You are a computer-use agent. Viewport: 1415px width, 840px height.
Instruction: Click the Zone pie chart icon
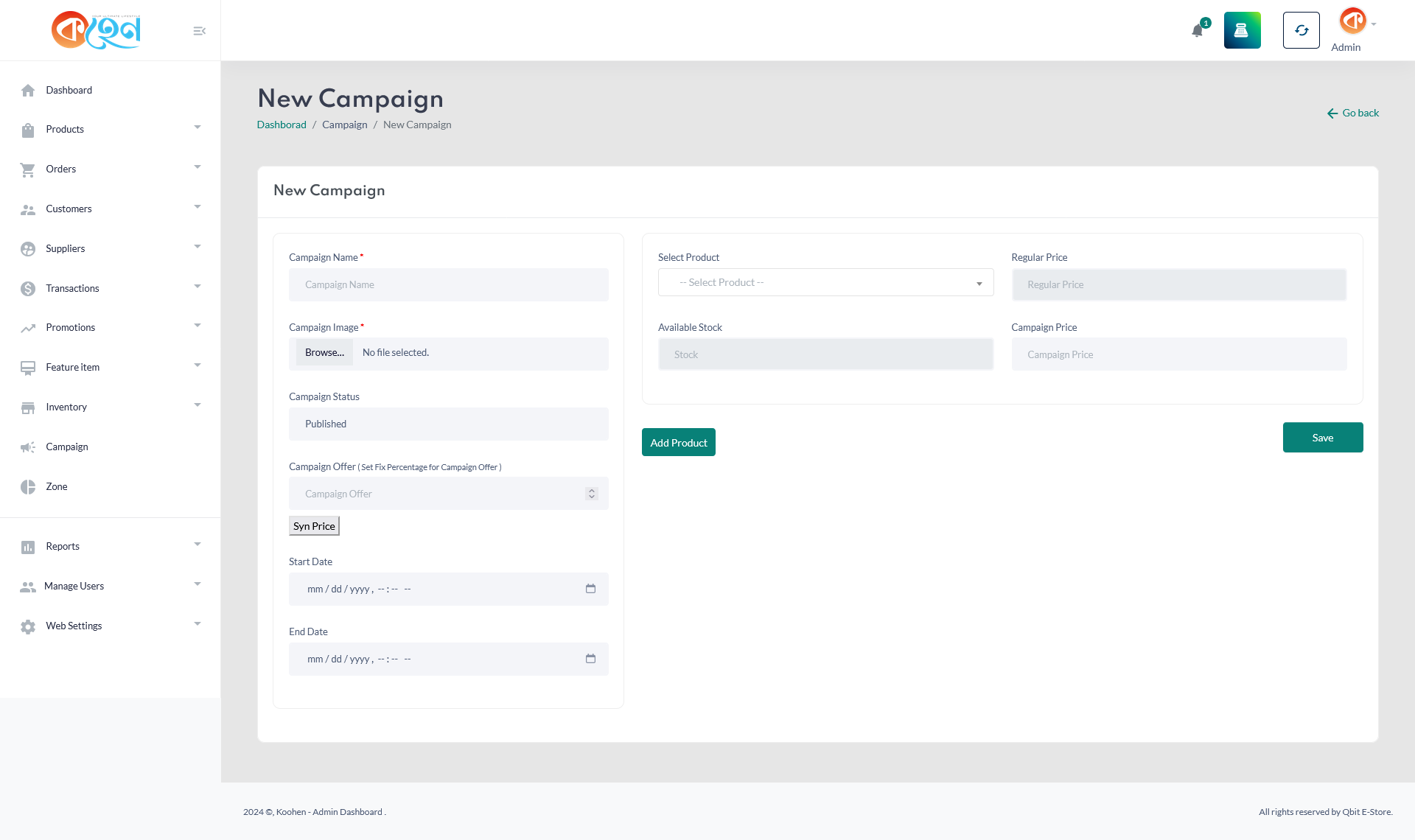28,487
